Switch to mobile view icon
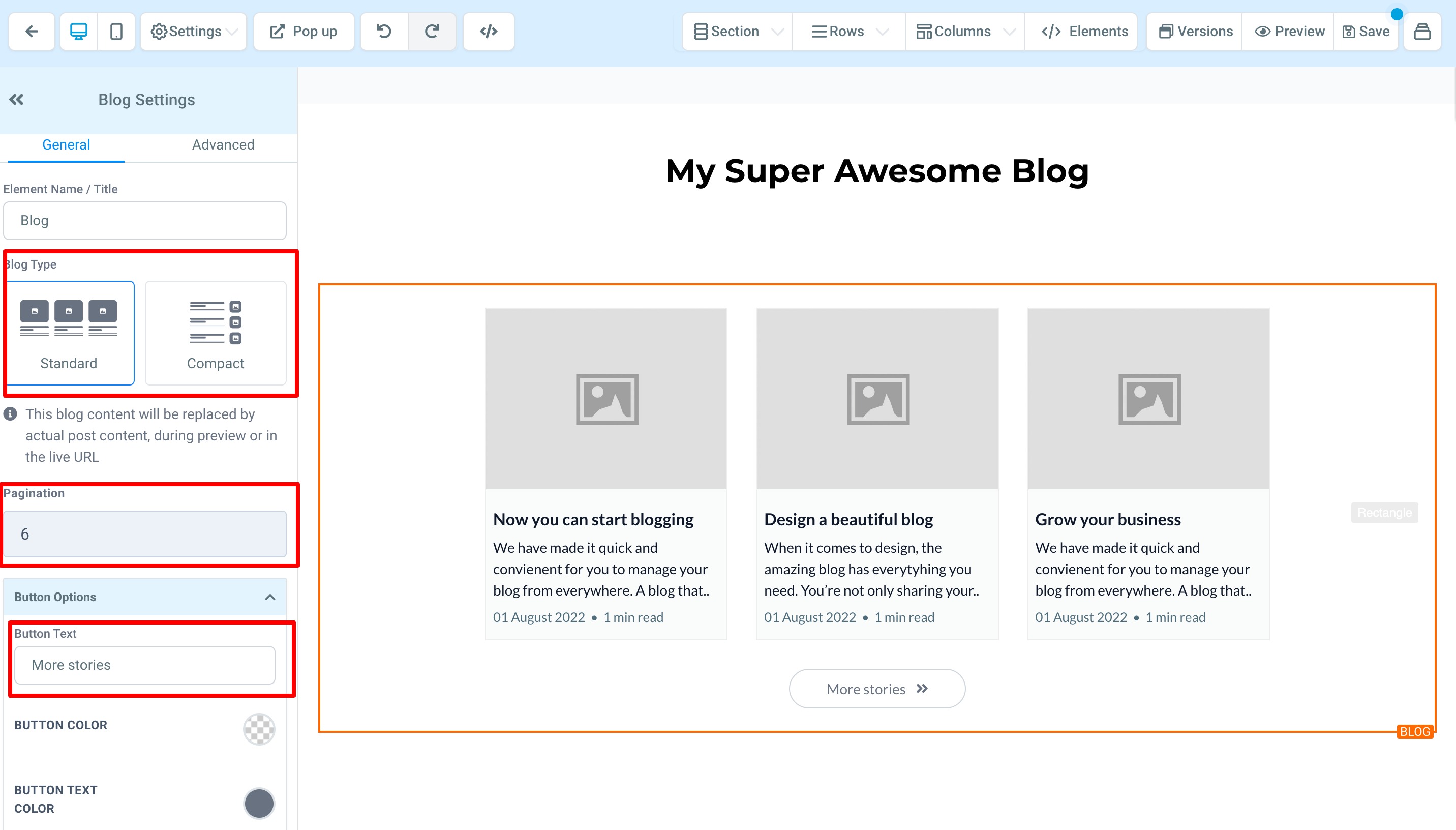 click(x=116, y=32)
